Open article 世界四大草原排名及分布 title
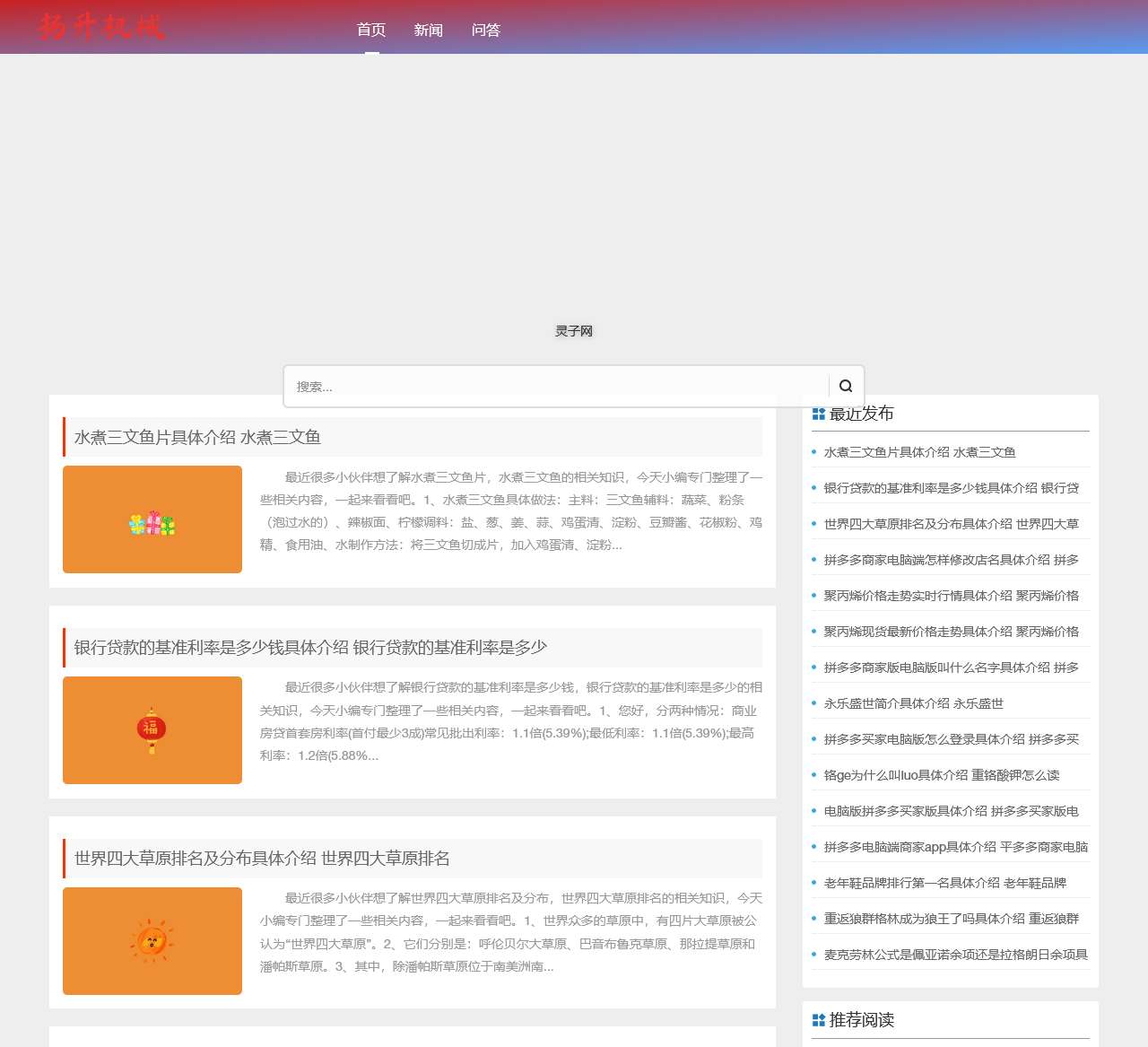Viewport: 1148px width, 1047px height. [262, 858]
